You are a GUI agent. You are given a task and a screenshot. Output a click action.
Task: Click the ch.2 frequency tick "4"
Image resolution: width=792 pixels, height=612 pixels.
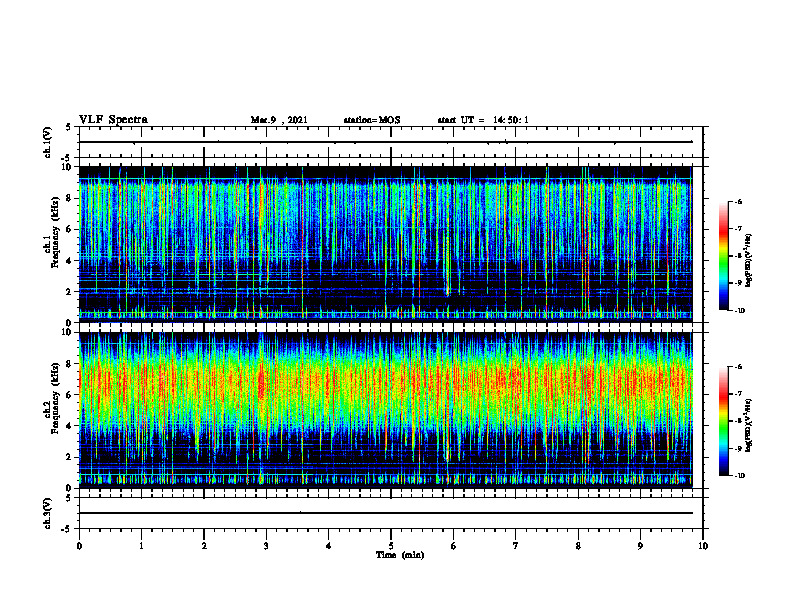[x=70, y=426]
